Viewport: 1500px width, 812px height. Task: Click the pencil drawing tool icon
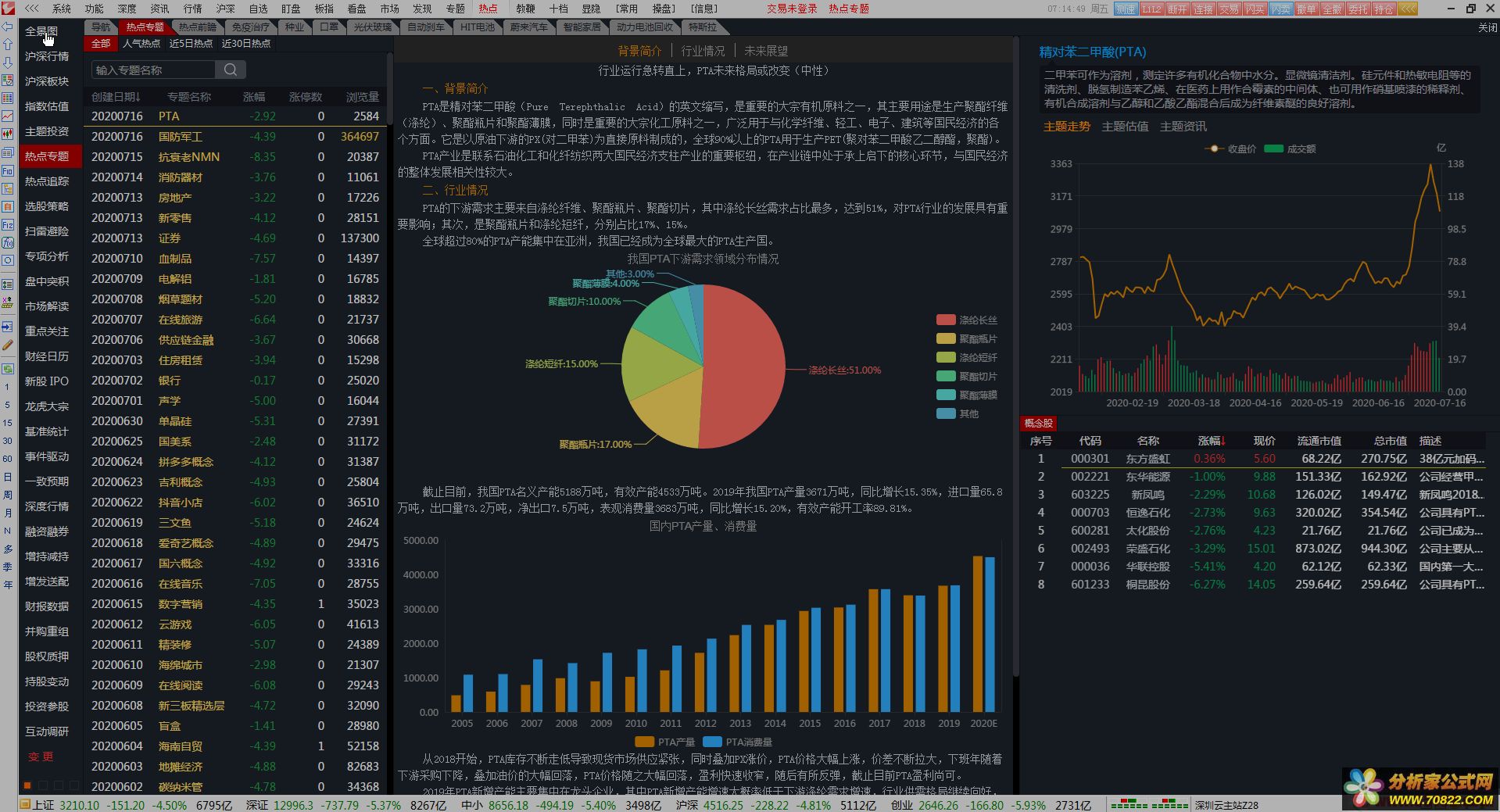pyautogui.click(x=8, y=345)
